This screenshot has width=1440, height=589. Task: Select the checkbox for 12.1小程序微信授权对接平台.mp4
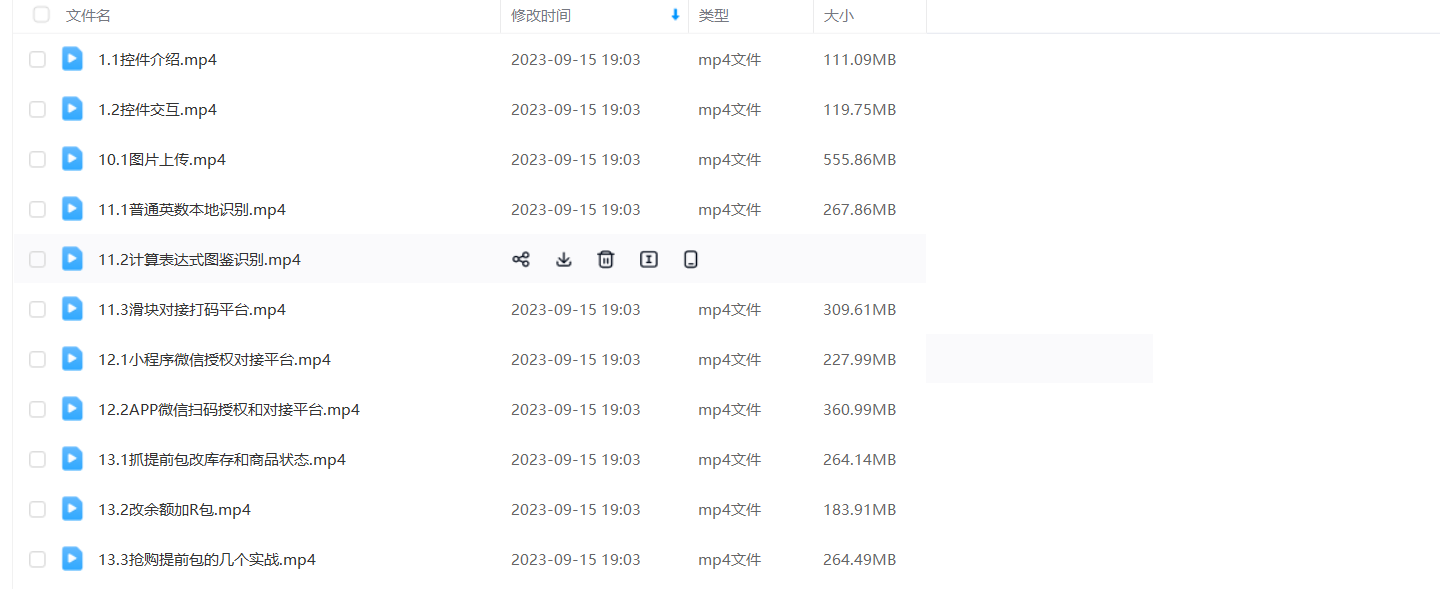click(37, 360)
